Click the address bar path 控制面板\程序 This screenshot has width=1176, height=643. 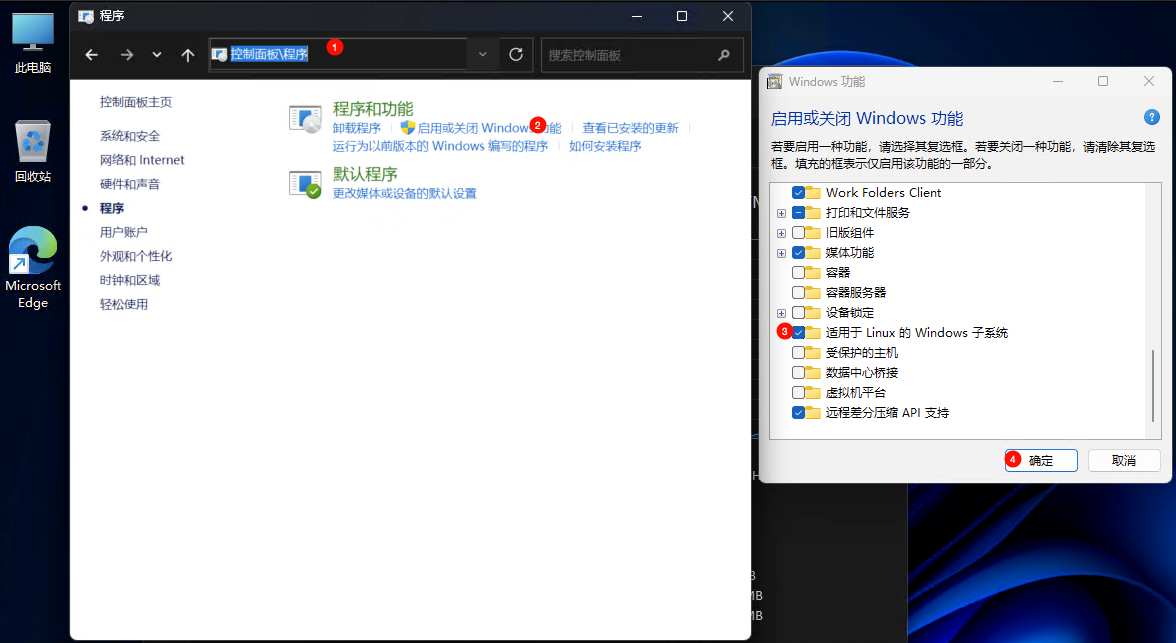269,54
